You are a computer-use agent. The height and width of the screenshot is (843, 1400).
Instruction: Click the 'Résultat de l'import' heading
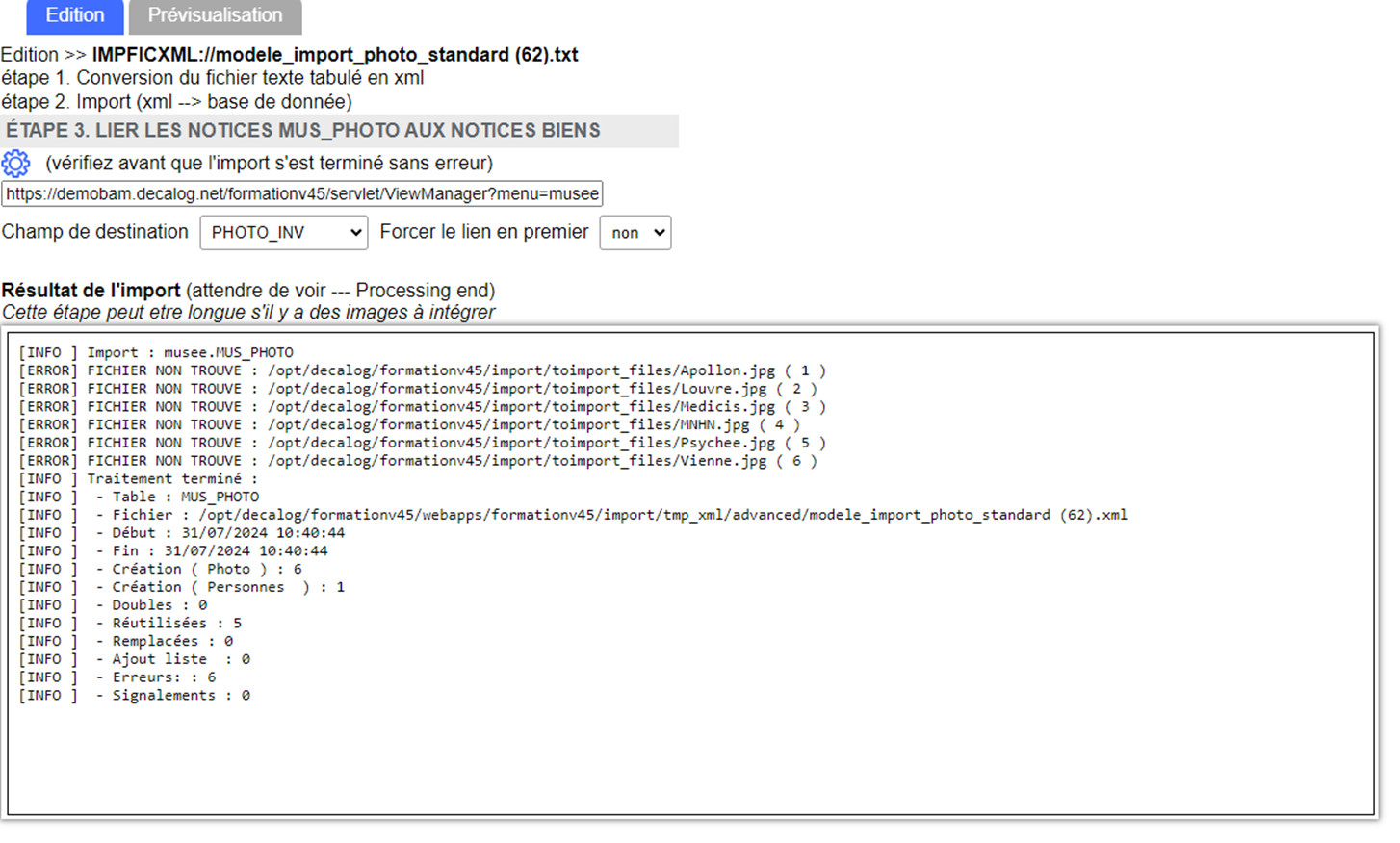pos(91,291)
